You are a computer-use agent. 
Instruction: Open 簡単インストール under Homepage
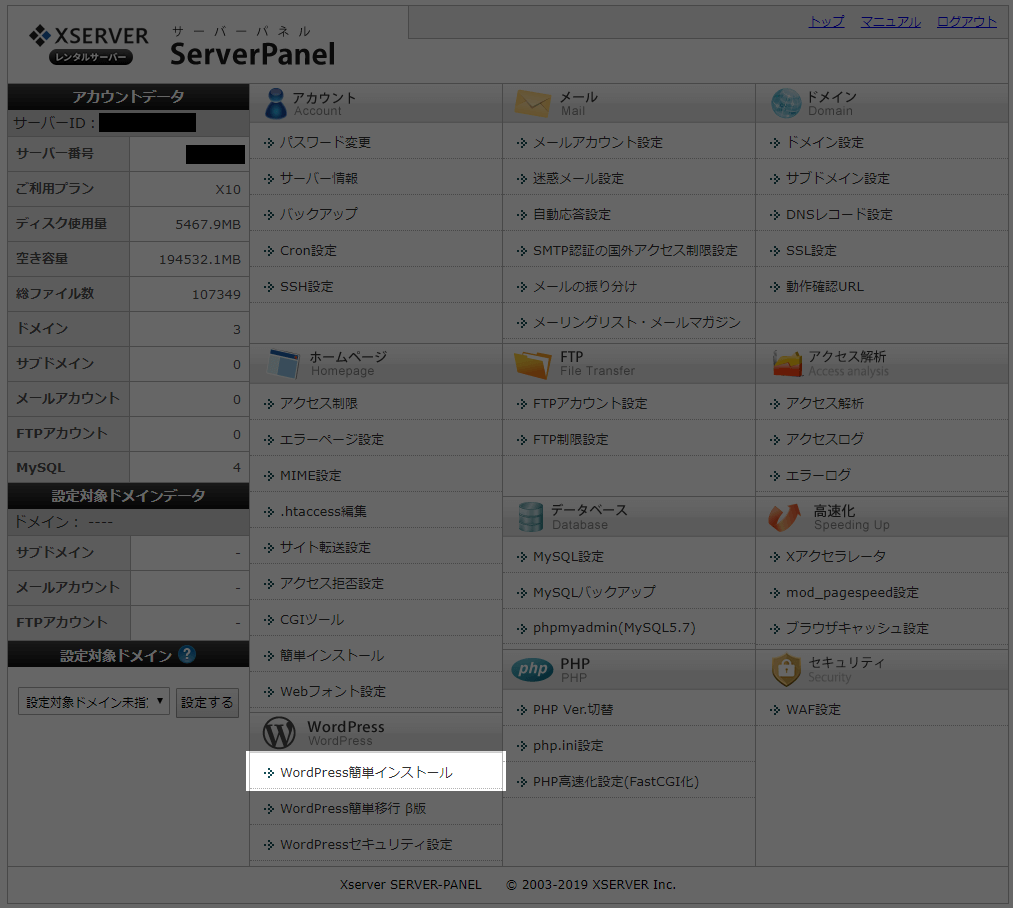[332, 655]
